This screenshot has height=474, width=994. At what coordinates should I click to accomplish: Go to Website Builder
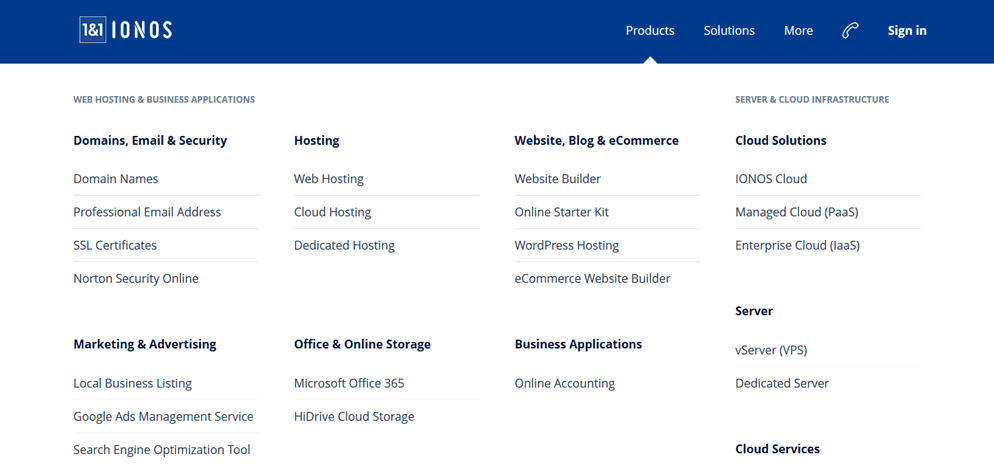[x=557, y=179]
